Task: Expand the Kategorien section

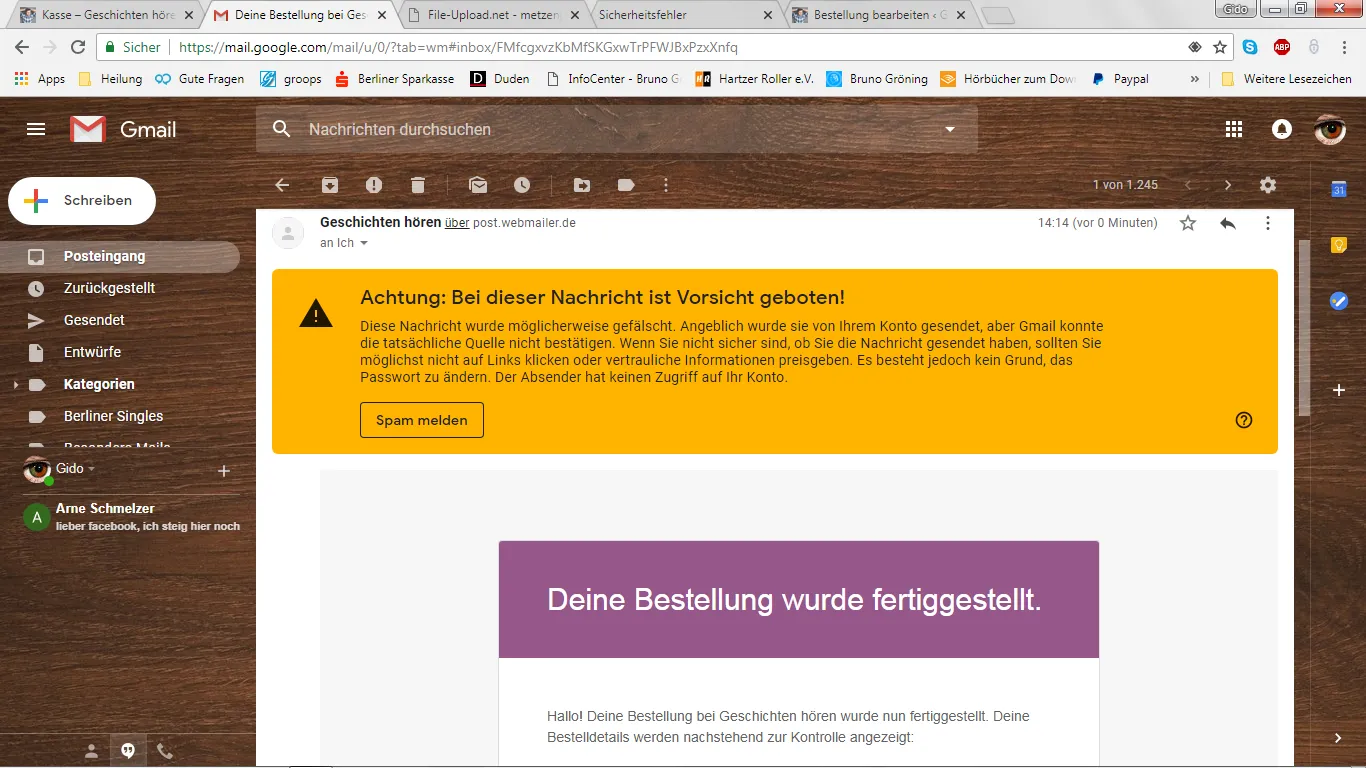Action: pyautogui.click(x=15, y=384)
